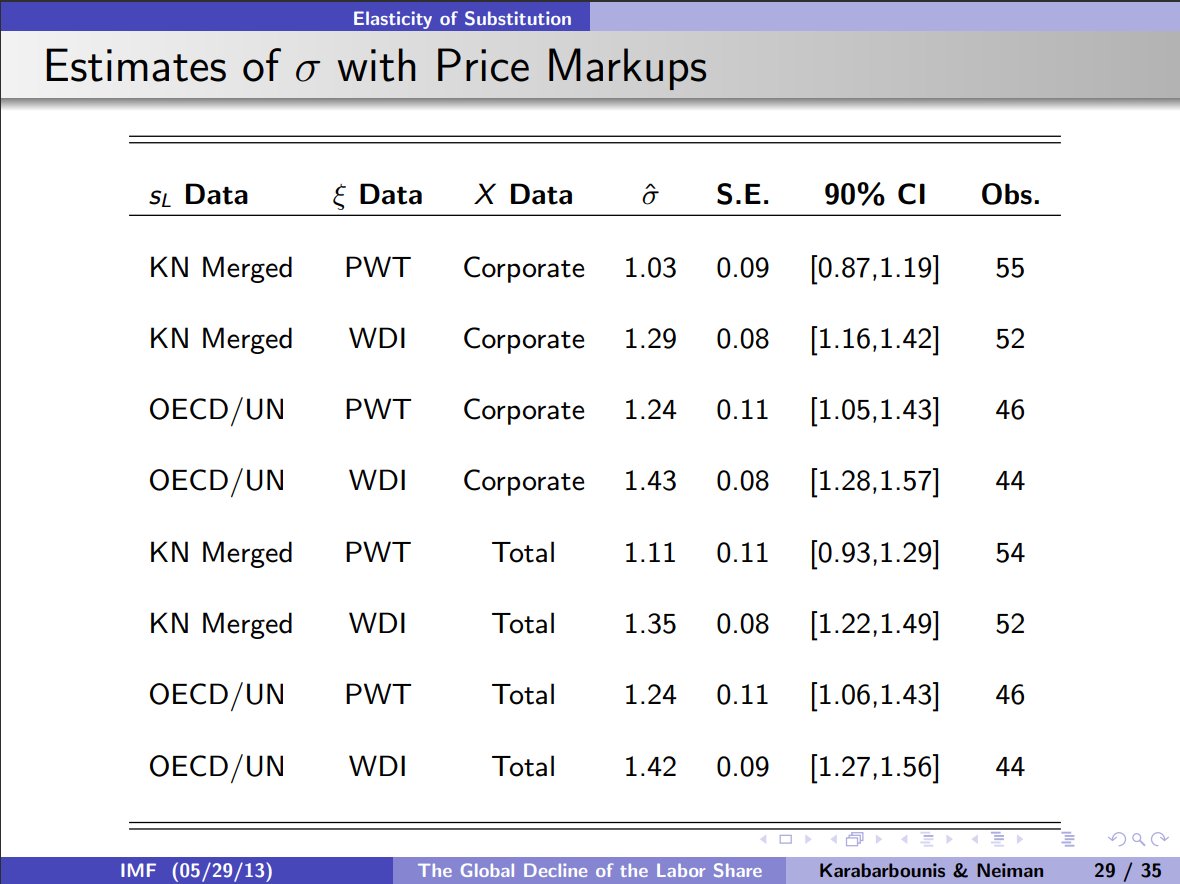Click the estimate value 1.03

pyautogui.click(x=650, y=268)
